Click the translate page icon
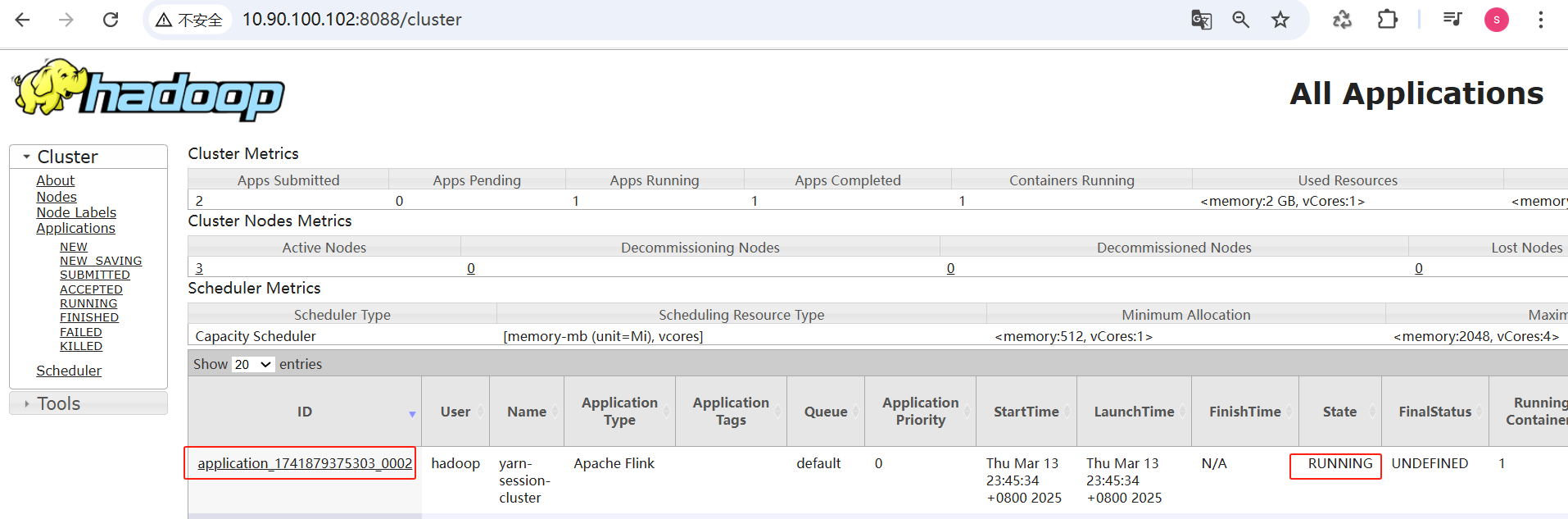 point(1201,20)
